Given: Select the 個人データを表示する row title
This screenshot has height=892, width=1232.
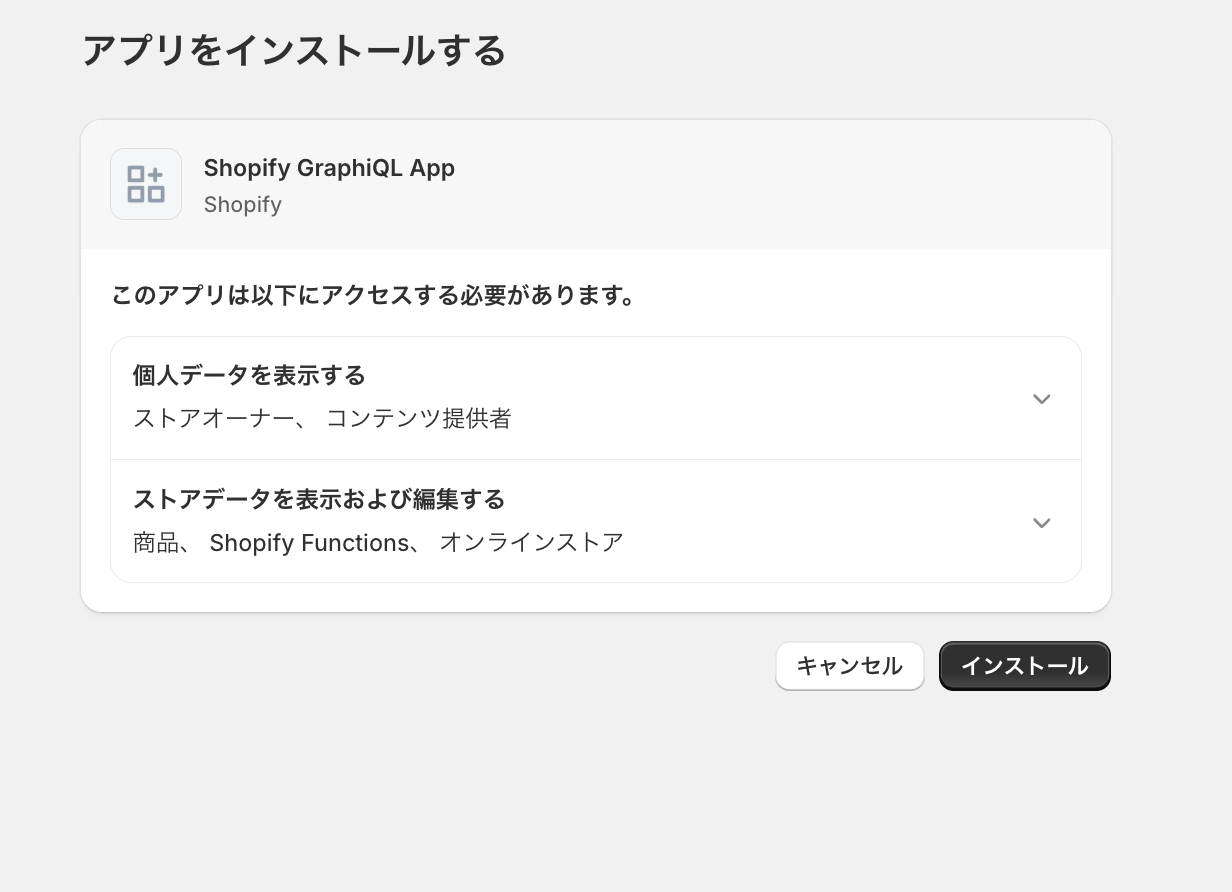Looking at the screenshot, I should (249, 376).
